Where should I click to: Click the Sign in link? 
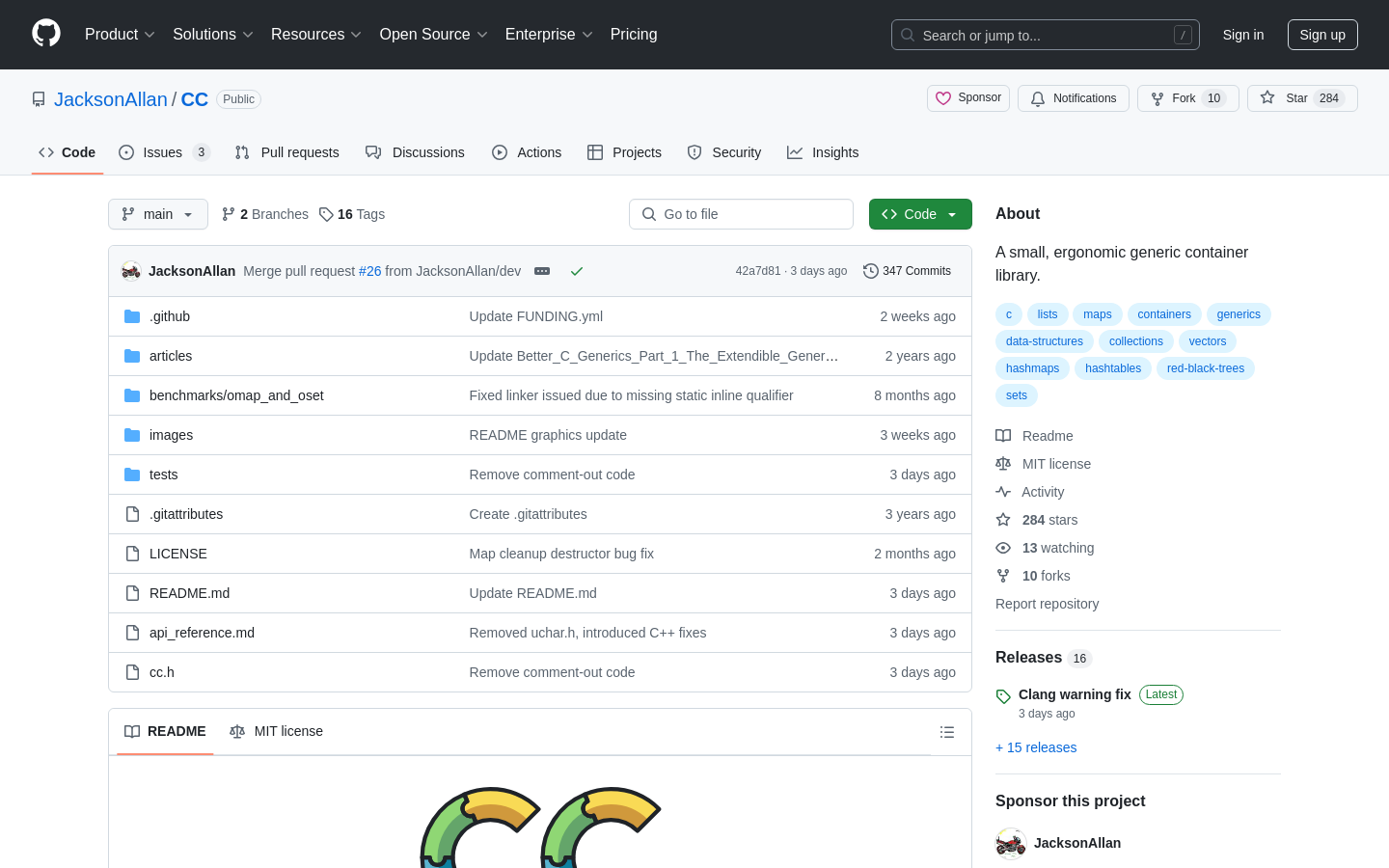pyautogui.click(x=1242, y=35)
